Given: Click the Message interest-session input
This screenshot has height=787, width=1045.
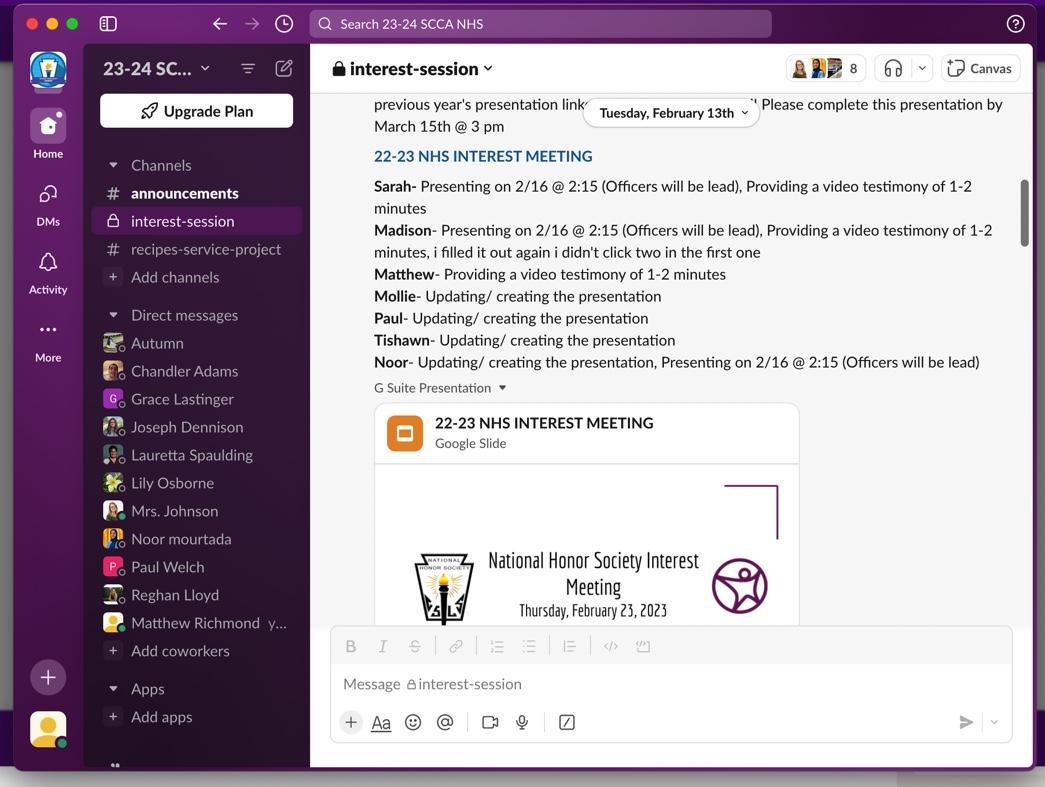Looking at the screenshot, I should [x=671, y=684].
